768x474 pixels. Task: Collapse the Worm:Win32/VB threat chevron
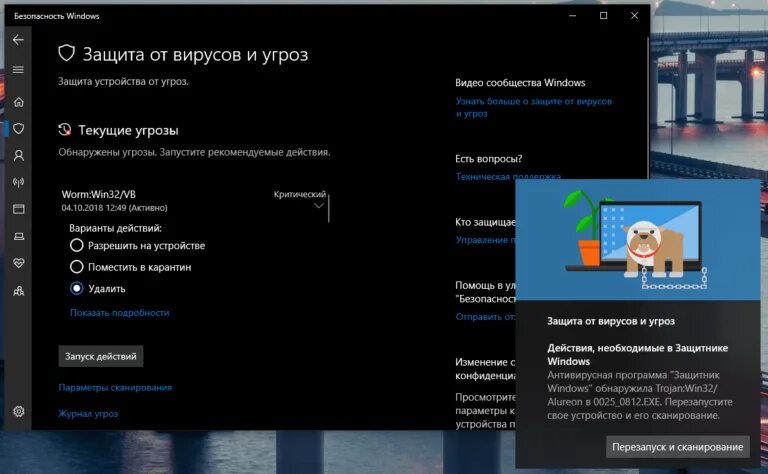click(x=319, y=206)
